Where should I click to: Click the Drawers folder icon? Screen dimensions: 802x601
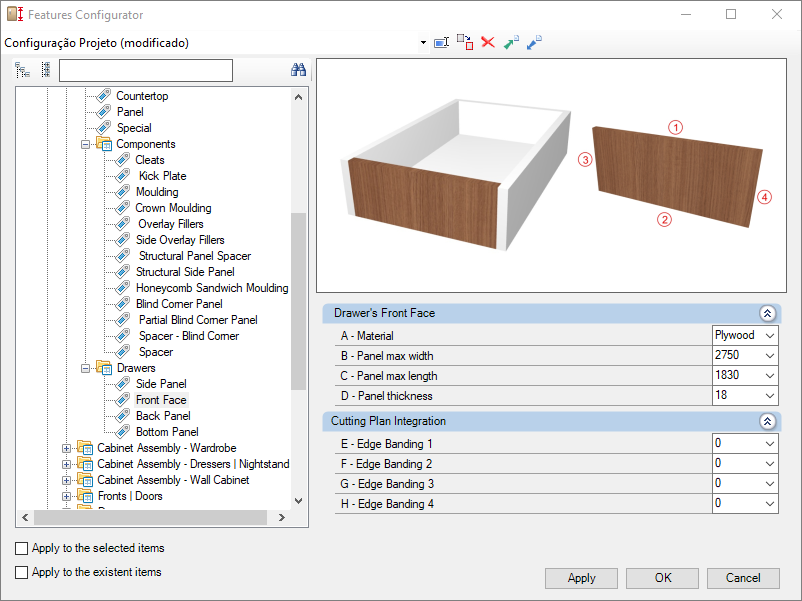(104, 368)
